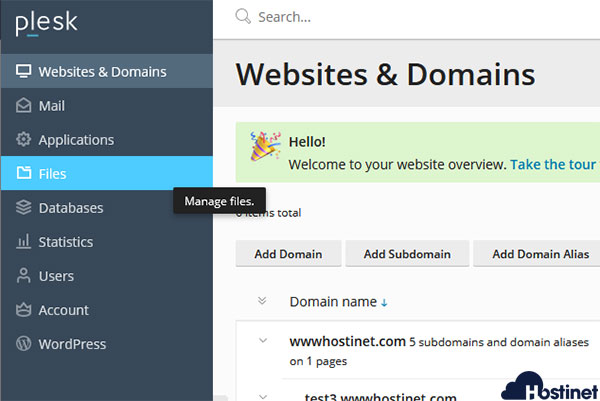Screen dimensions: 600x401
Task: Click the Account crown icon
Action: coord(23,310)
